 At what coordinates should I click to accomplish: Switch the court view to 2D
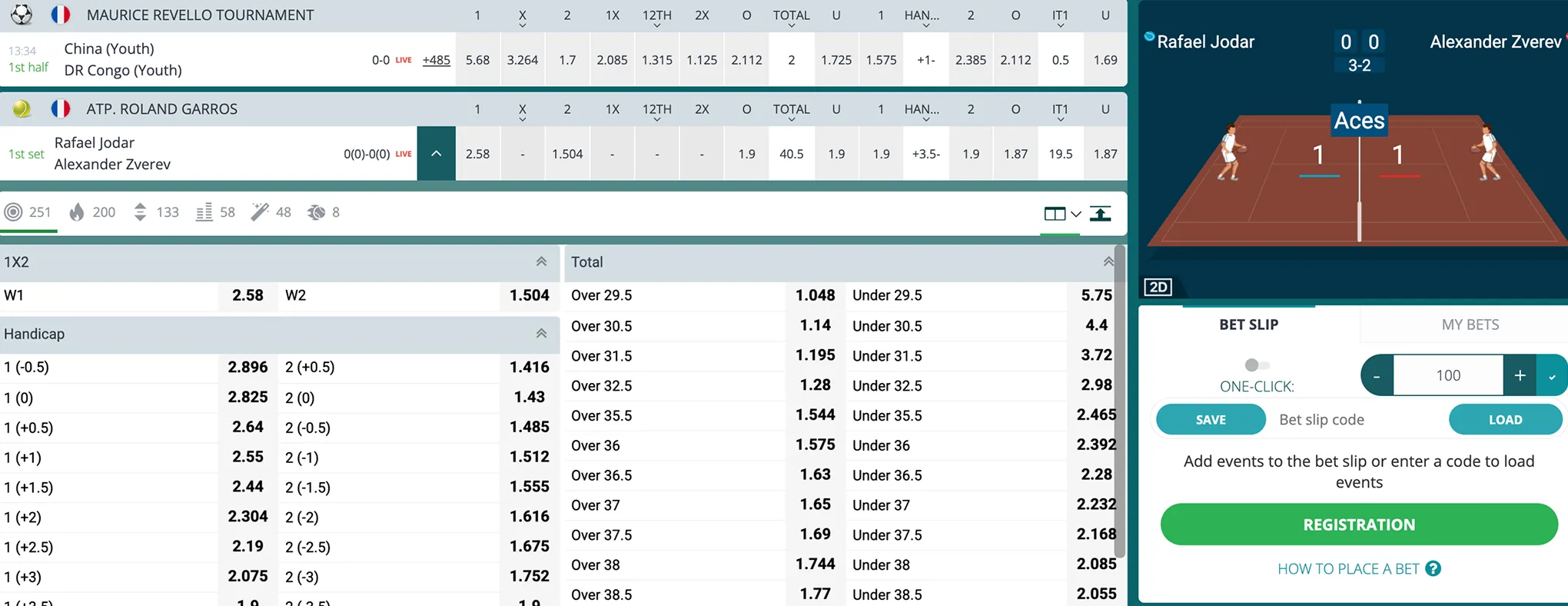[x=1158, y=288]
